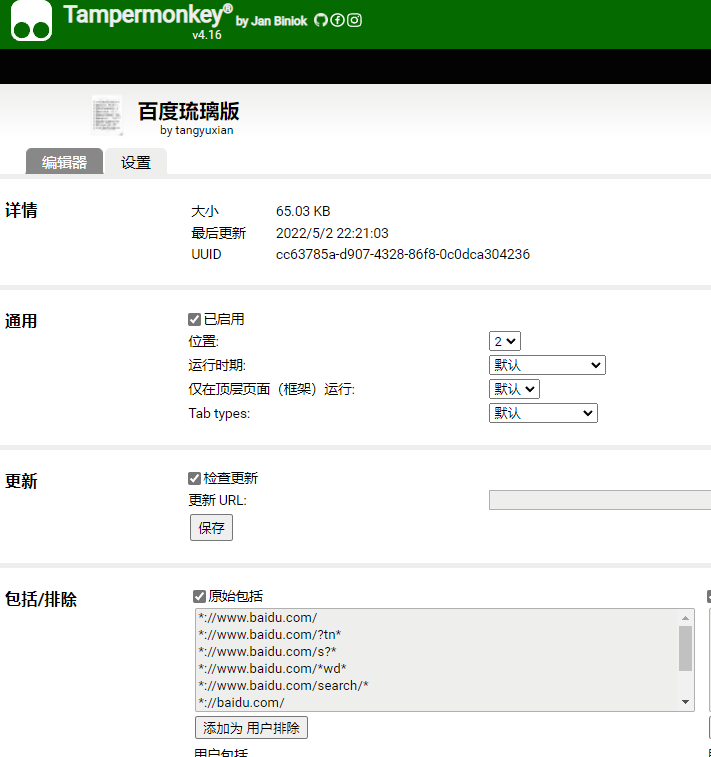Click the v4.16 version label
Screen dimensions: 711x757
(x=207, y=35)
